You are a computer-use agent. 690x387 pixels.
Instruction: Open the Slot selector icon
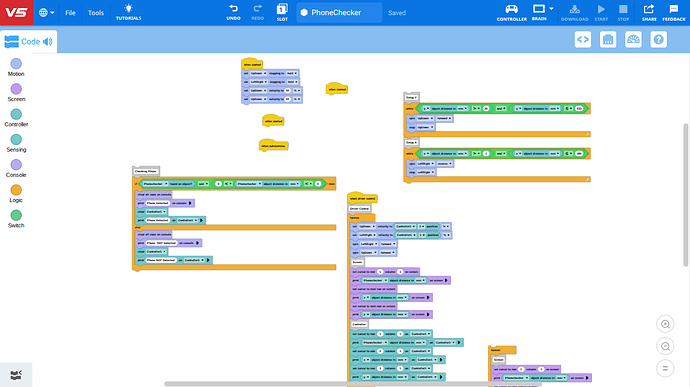pyautogui.click(x=282, y=9)
